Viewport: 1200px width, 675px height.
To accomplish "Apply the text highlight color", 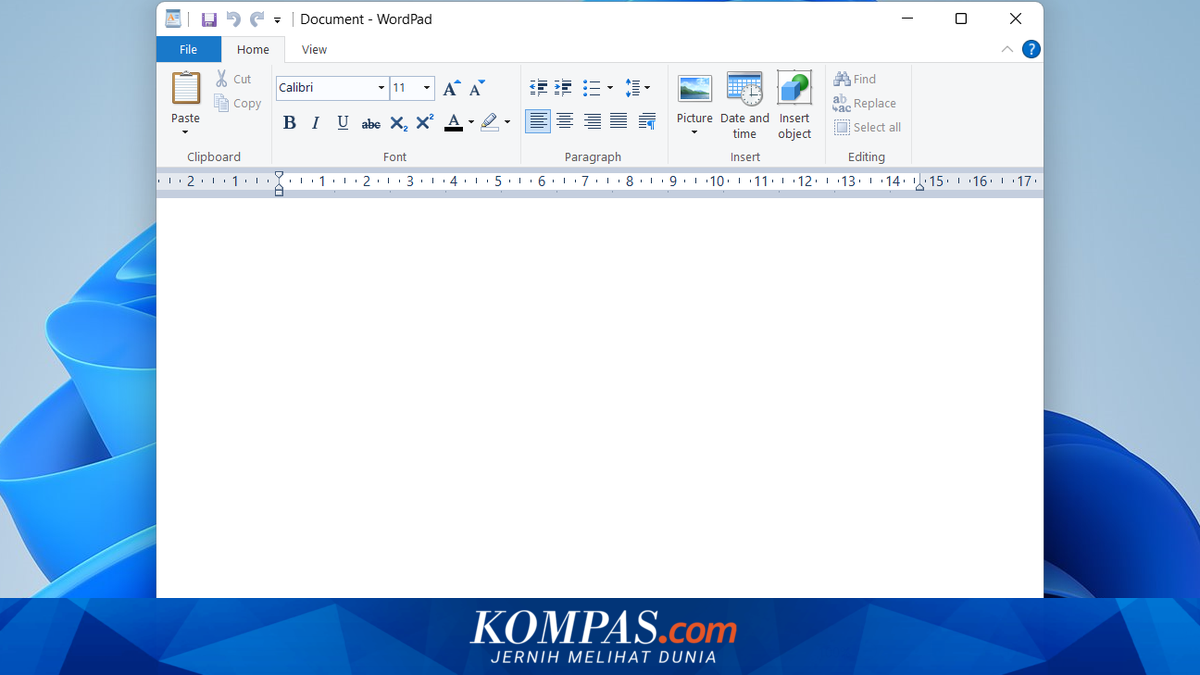I will (489, 123).
